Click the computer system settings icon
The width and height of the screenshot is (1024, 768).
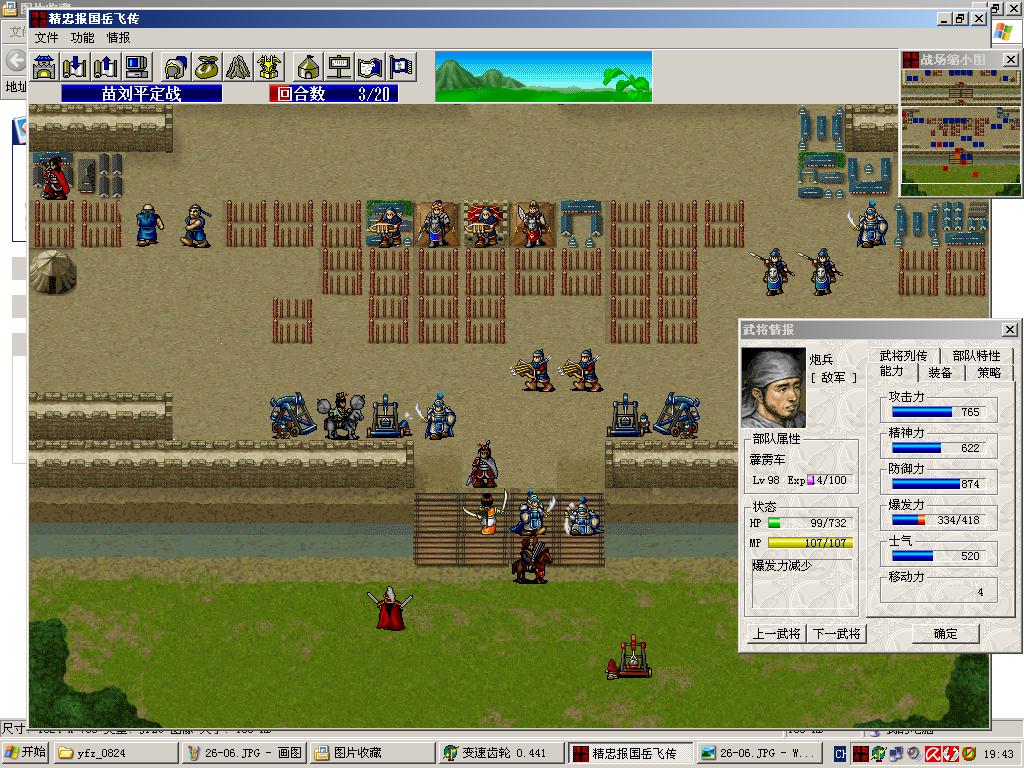pyautogui.click(x=137, y=67)
